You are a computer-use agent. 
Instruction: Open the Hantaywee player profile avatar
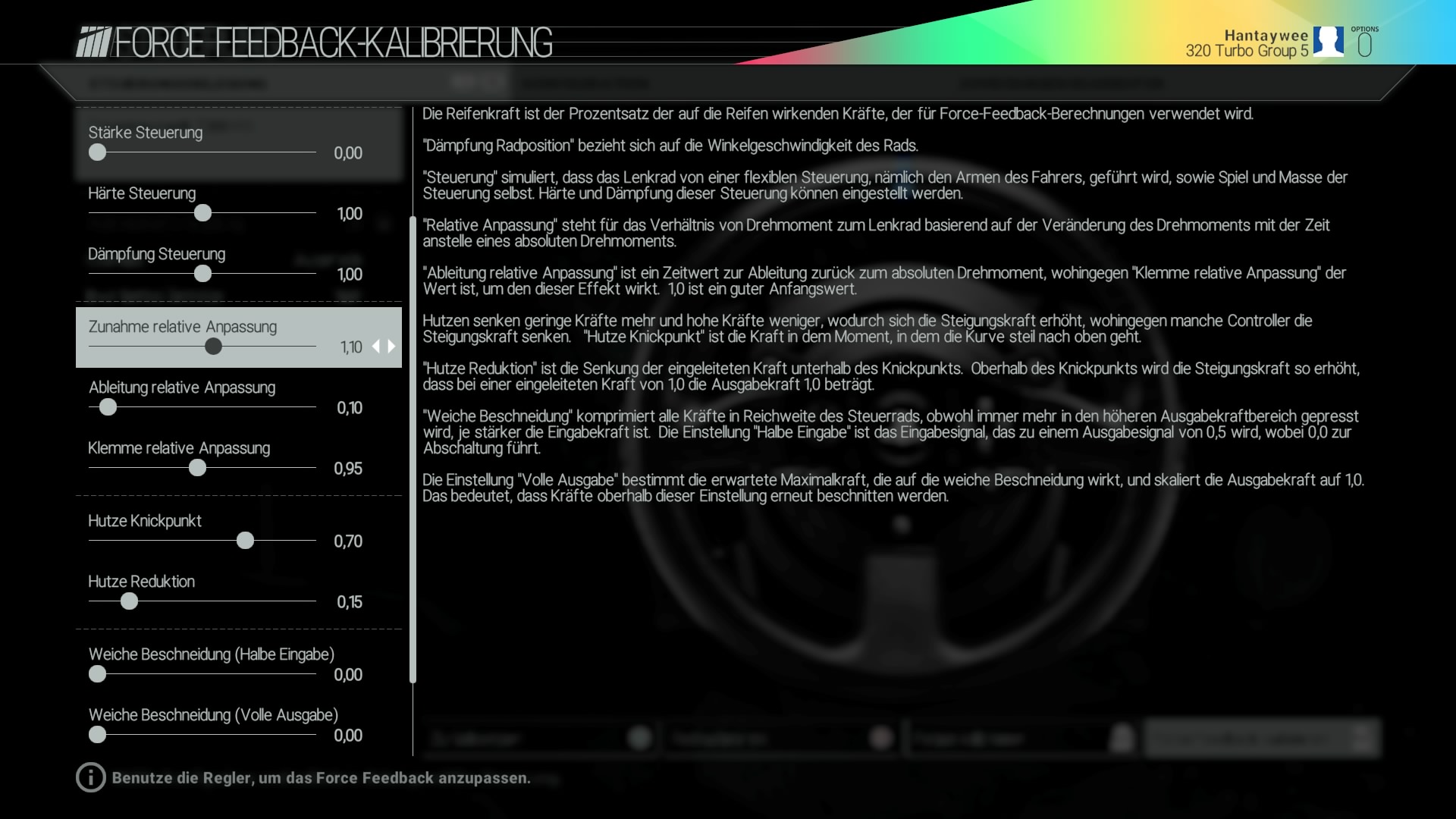(x=1328, y=42)
